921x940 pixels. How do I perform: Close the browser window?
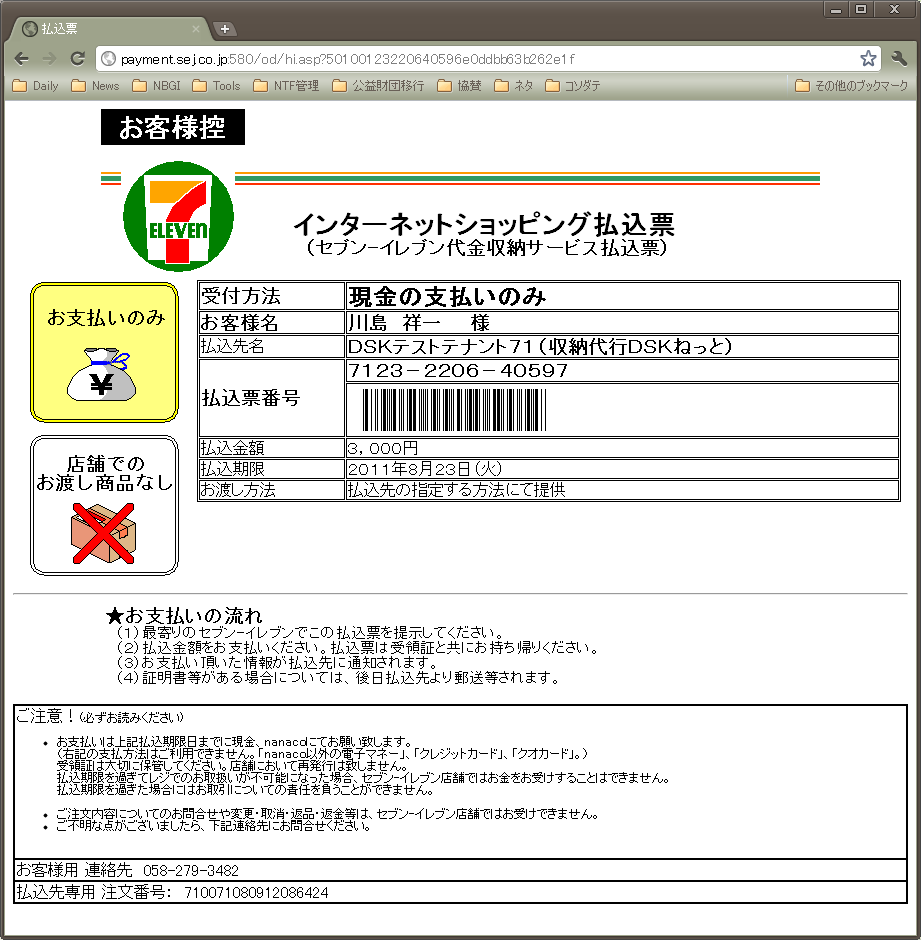(x=894, y=9)
